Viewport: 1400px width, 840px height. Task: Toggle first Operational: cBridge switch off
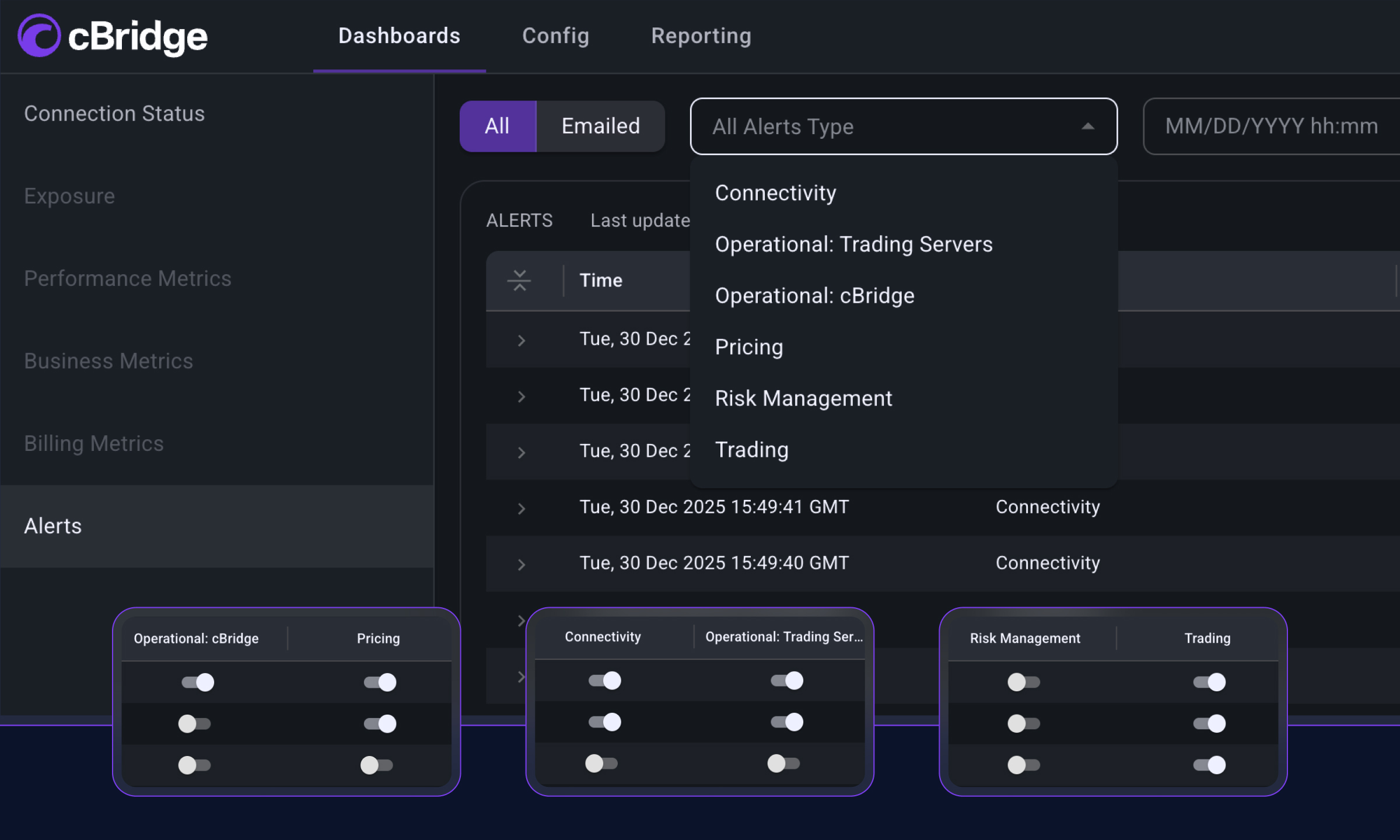pos(198,682)
